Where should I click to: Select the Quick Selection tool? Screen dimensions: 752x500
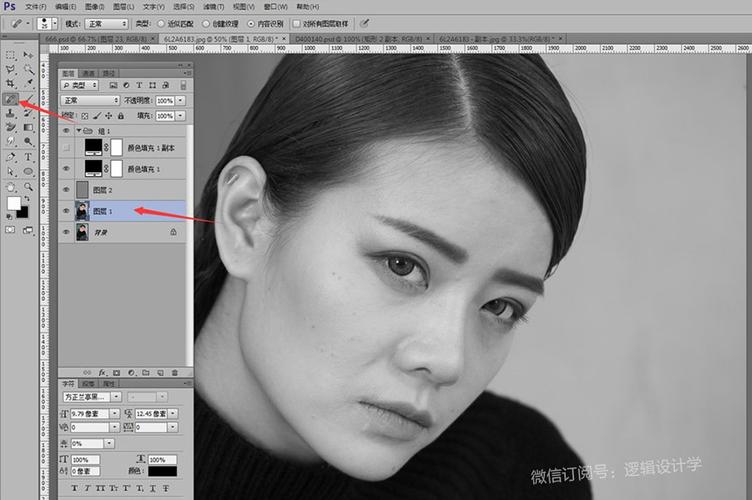(28, 70)
